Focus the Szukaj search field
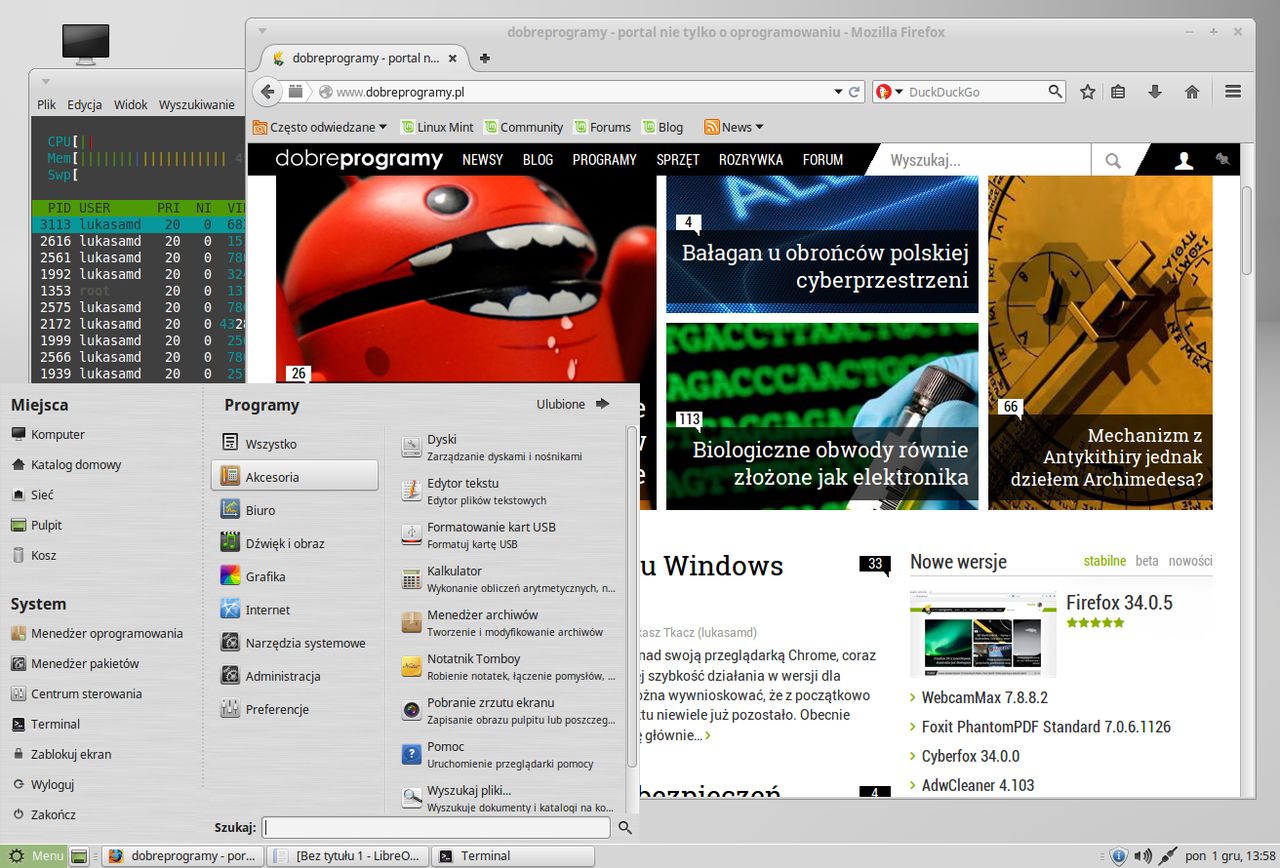Viewport: 1280px width, 868px height. point(437,828)
